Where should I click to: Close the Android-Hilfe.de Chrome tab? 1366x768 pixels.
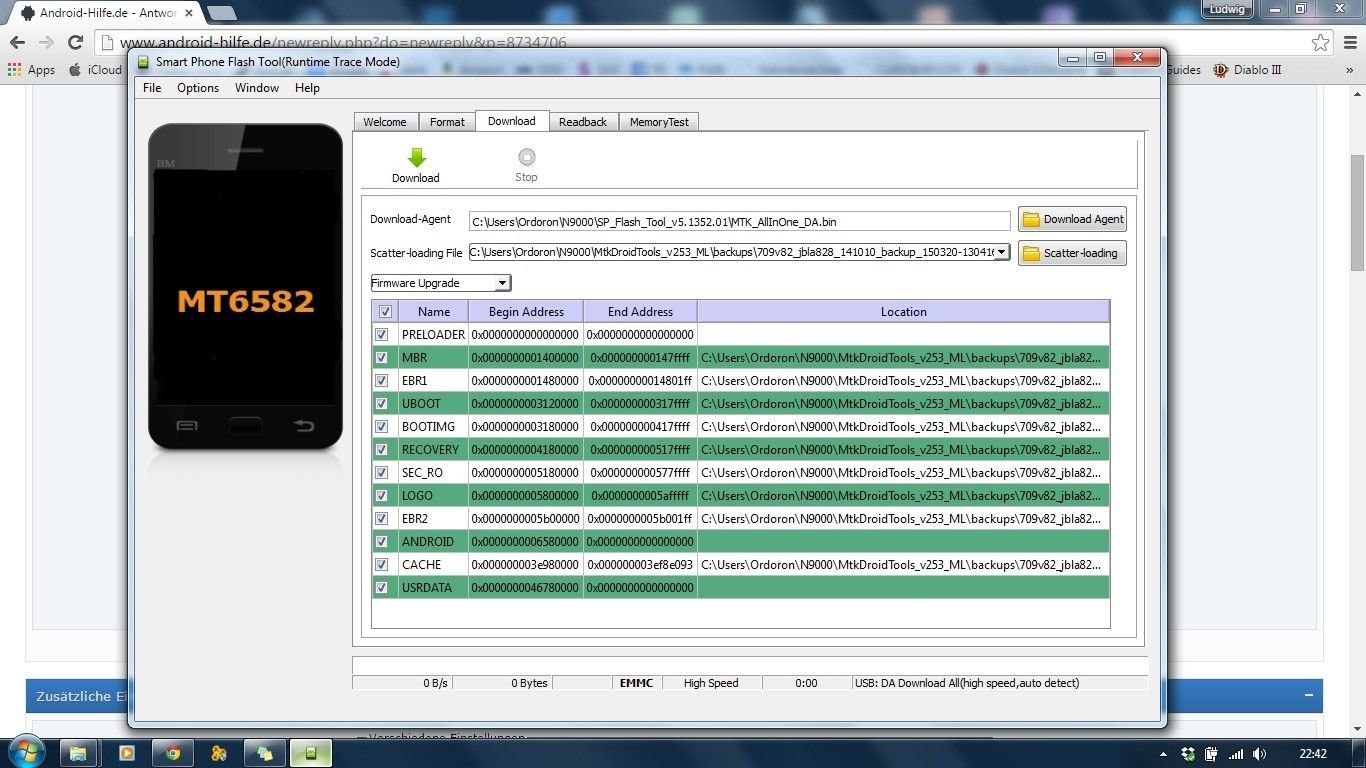click(x=188, y=13)
